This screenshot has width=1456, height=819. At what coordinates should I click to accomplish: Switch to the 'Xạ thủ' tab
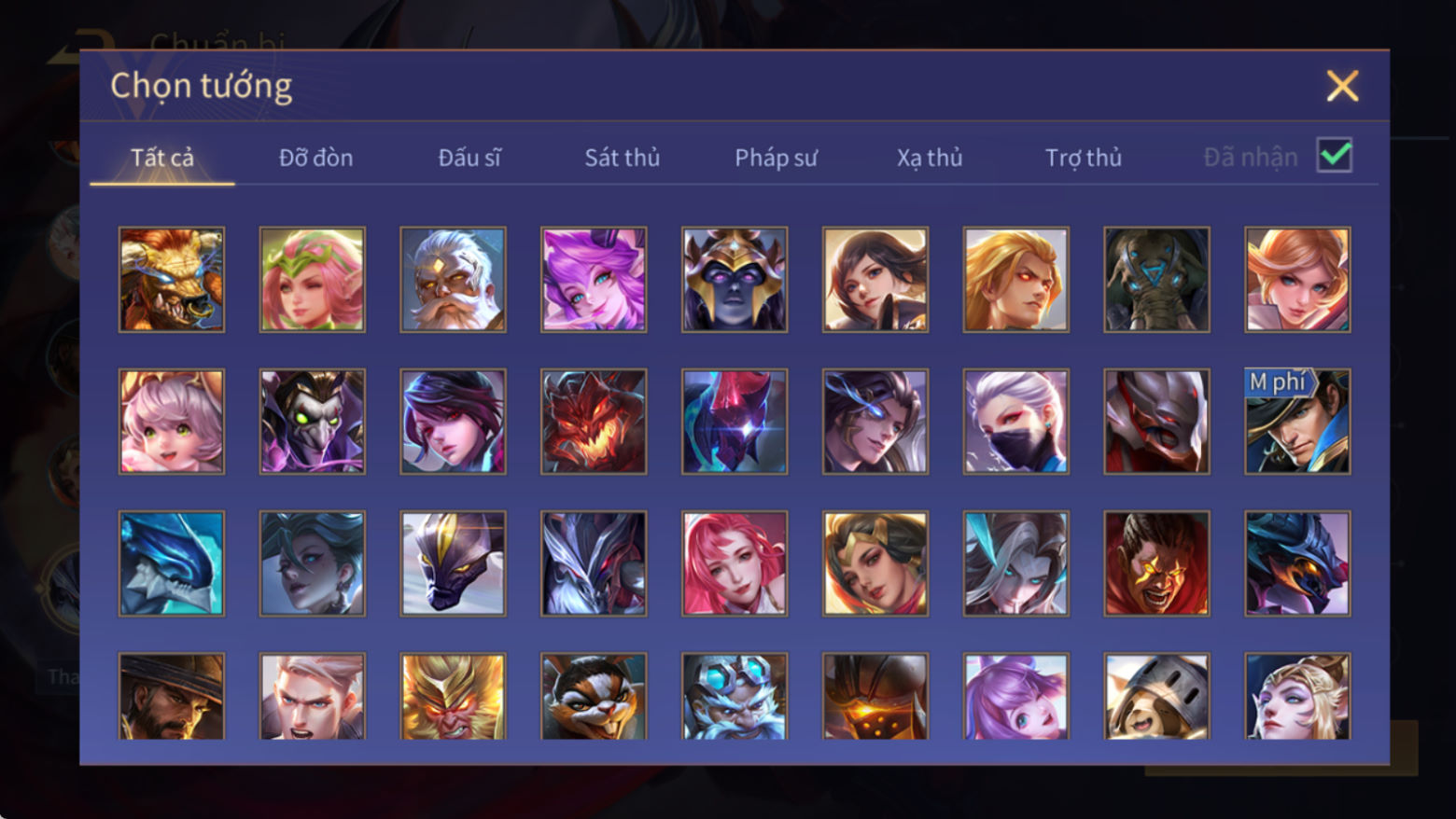click(x=930, y=158)
